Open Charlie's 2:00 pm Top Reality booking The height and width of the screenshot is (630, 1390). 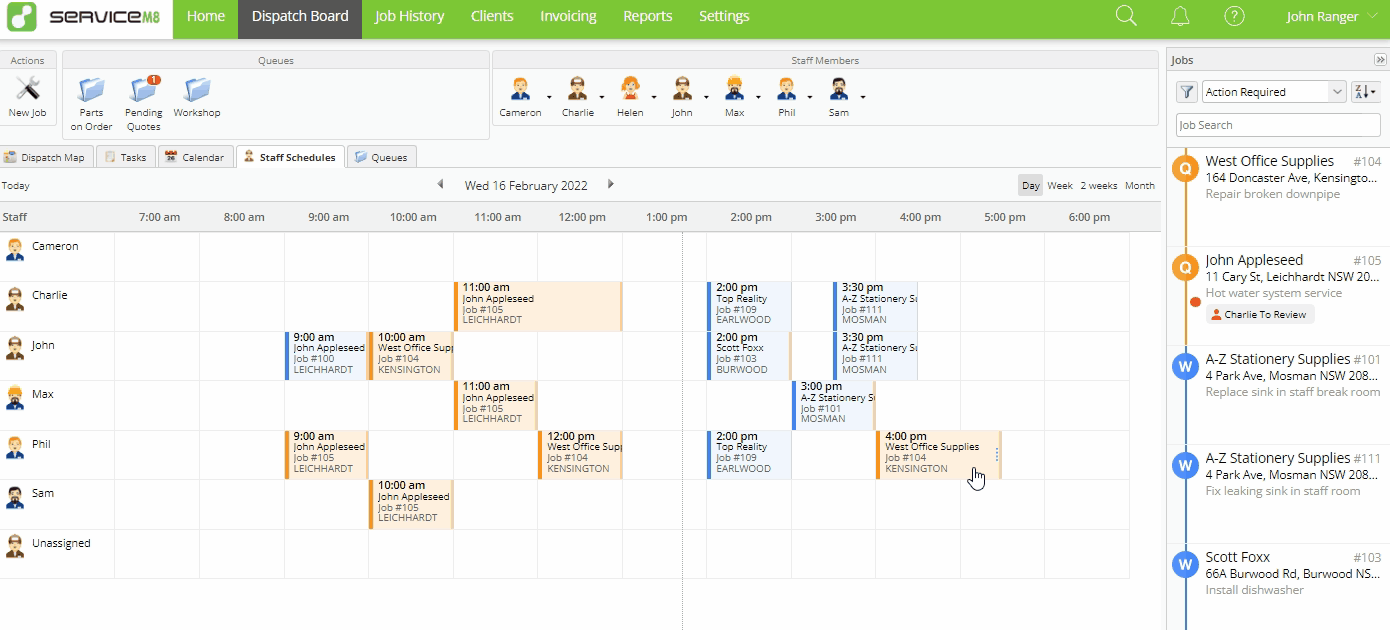[749, 305]
